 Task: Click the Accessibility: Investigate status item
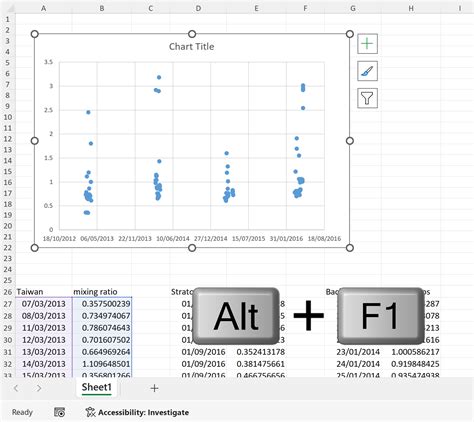point(137,412)
